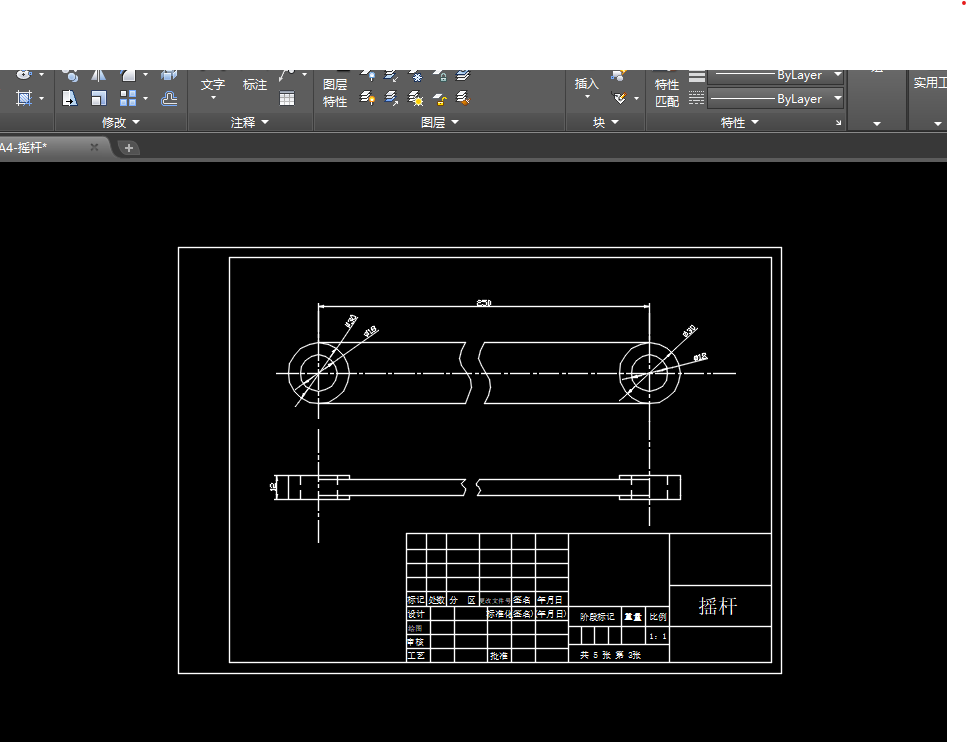Select the 1:1 scale value
Viewport: 967px width, 742px height.
pos(657,636)
